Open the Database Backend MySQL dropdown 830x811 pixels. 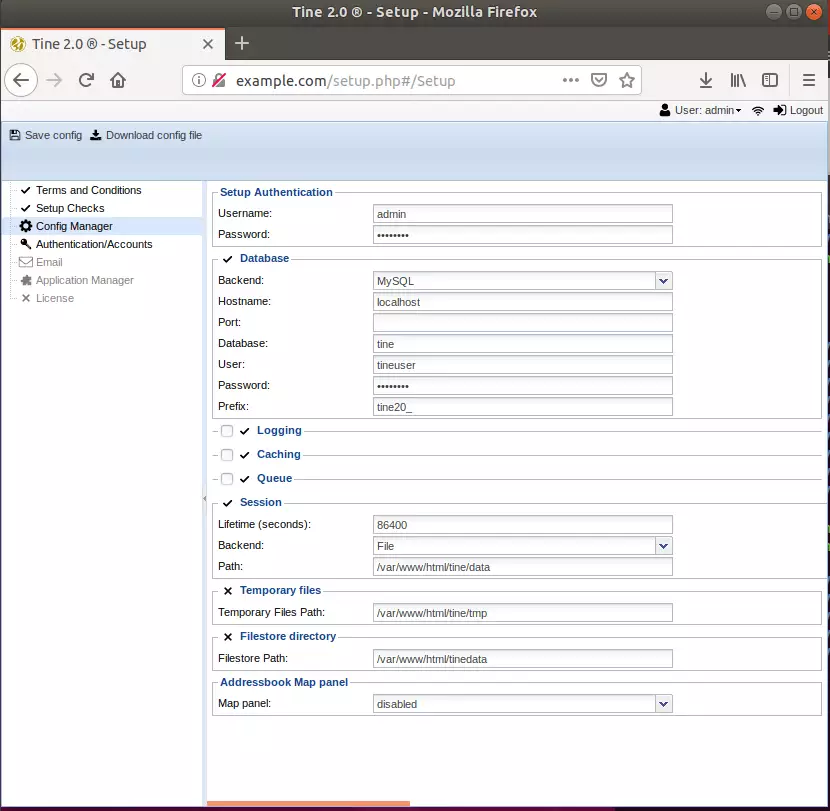coord(663,281)
